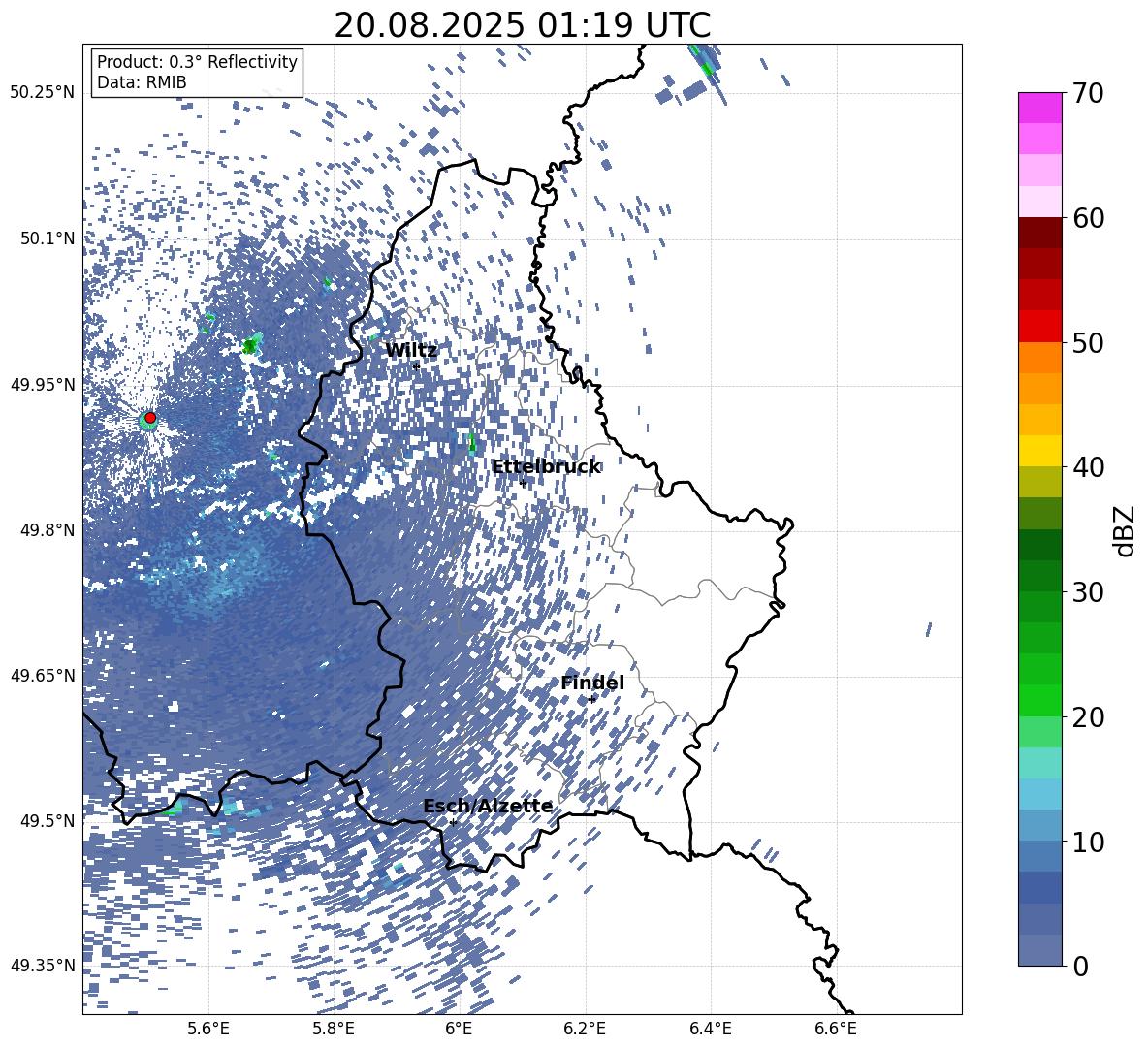Screen dimensions: 1148x1048
Task: Click the Wiltz station marker cross
Action: pos(416,366)
